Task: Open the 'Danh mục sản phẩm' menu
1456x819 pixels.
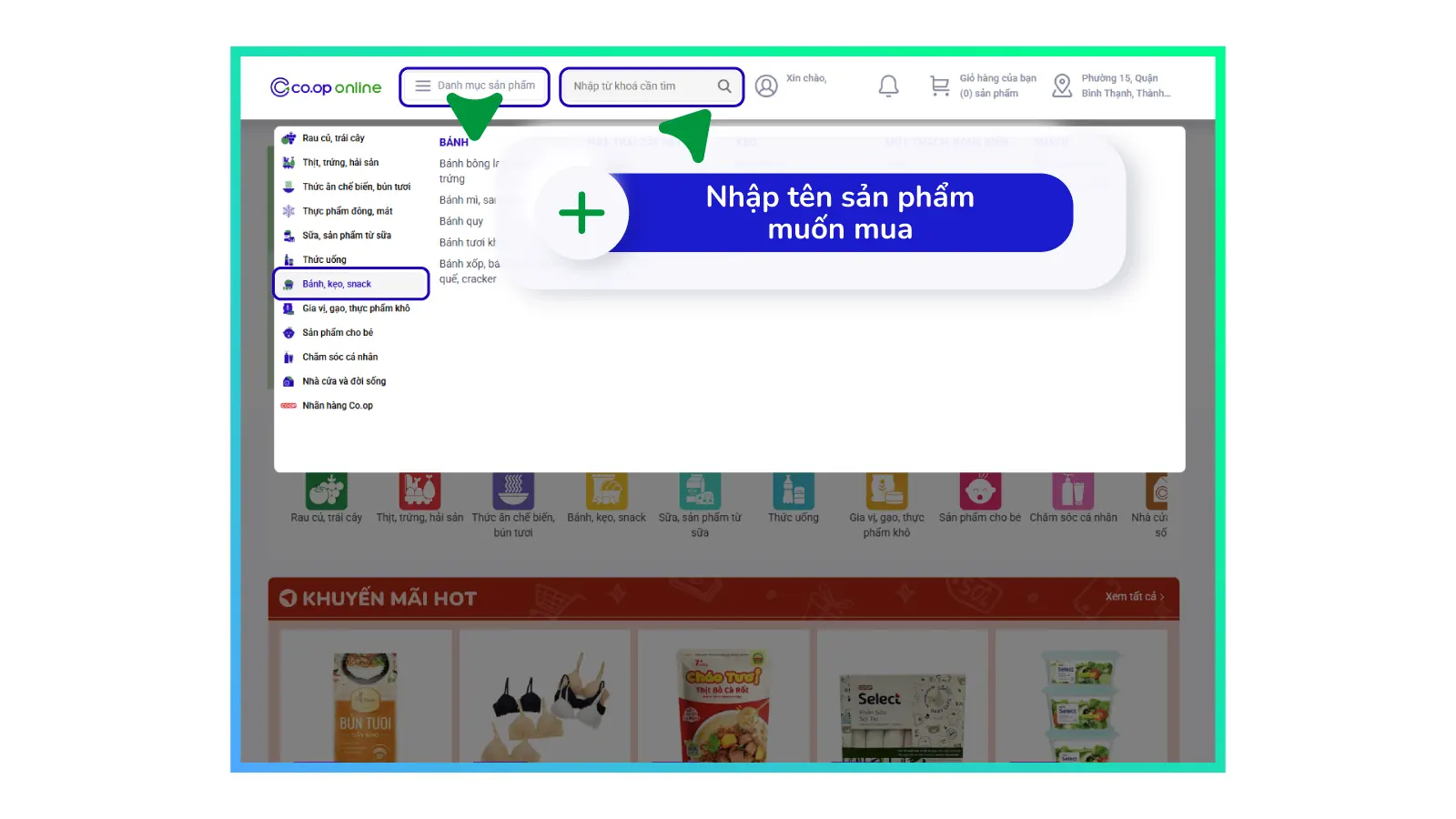Action: (474, 86)
